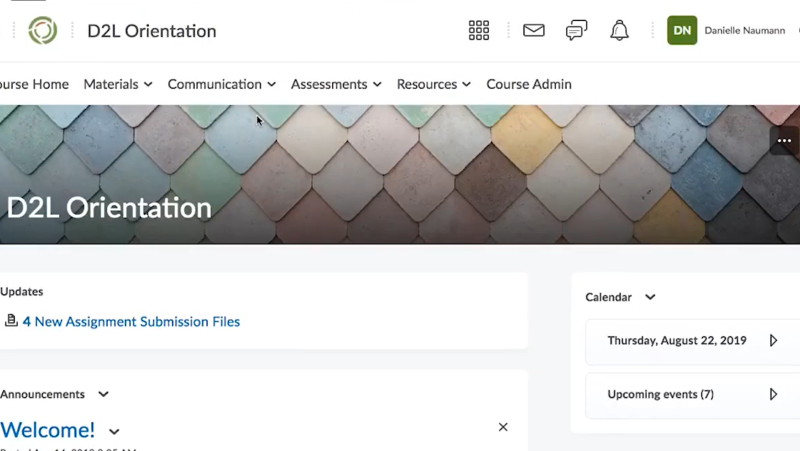Open the Calendar widget dropdown chevron
Image resolution: width=800 pixels, height=451 pixels.
tap(650, 297)
